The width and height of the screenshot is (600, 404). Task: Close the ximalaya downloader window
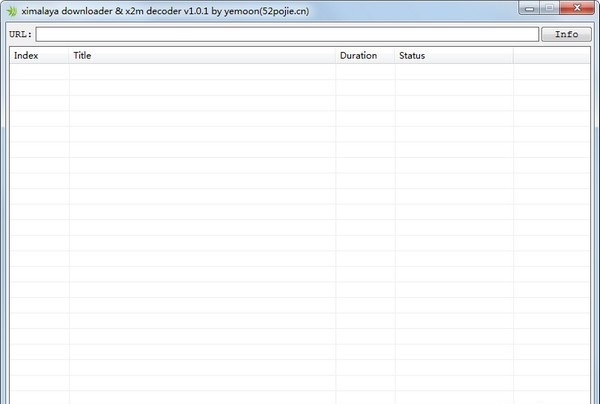click(577, 8)
